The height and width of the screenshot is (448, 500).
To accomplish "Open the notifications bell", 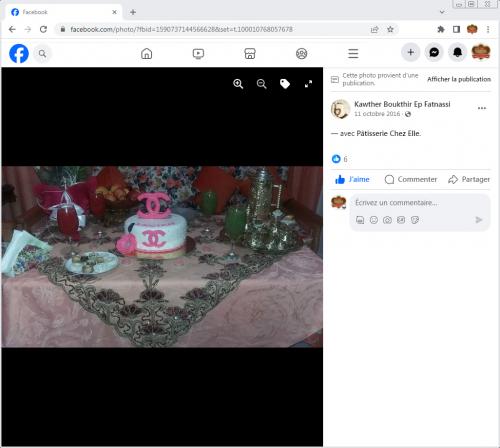I will click(458, 52).
